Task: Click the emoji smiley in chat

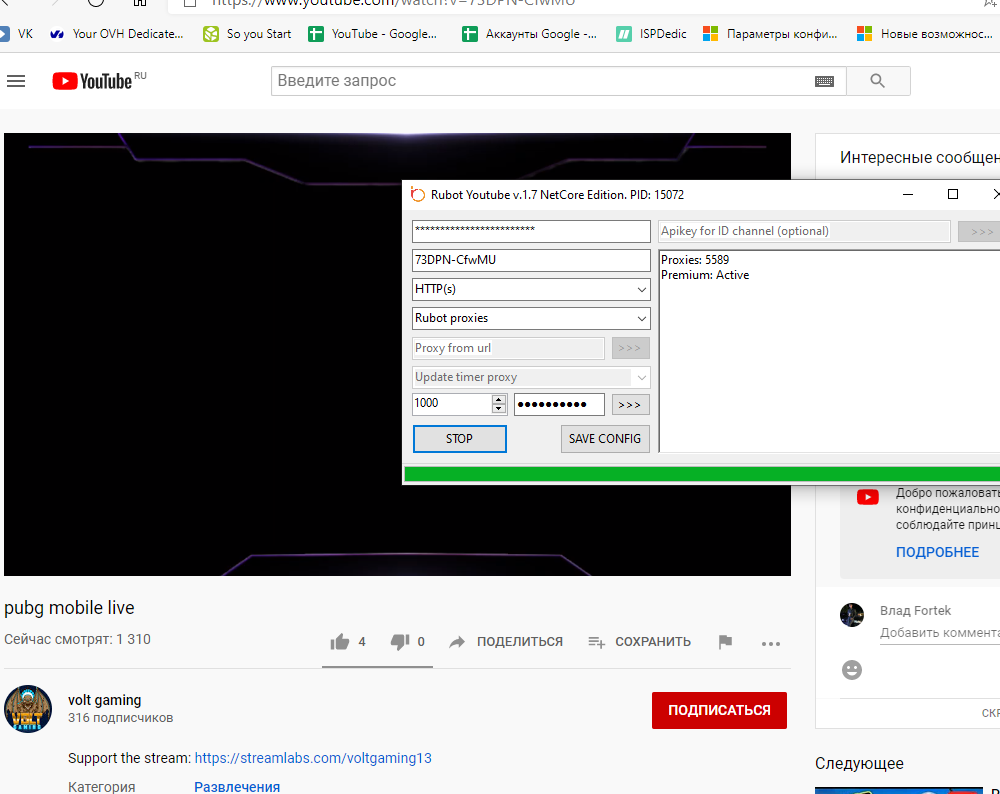Action: [852, 670]
